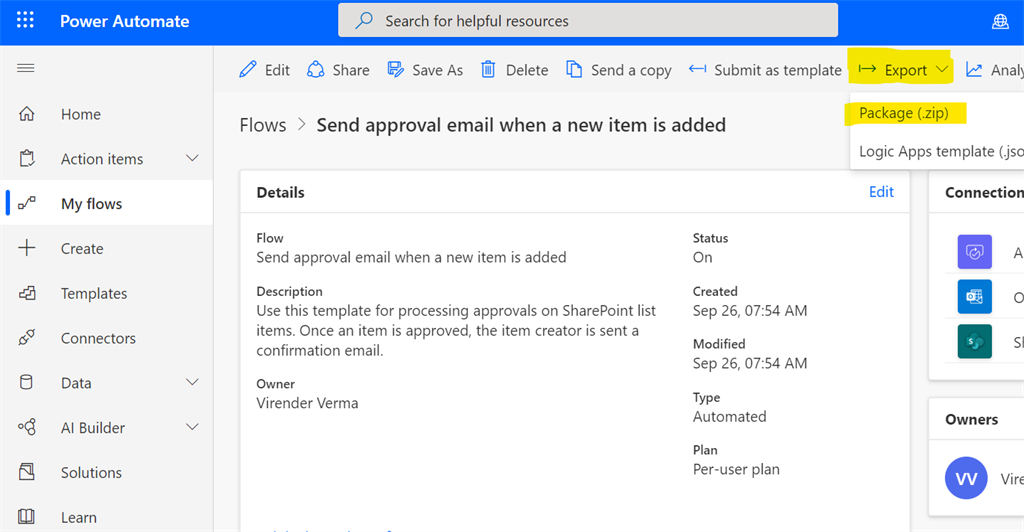Go to Flows breadcrumb link
Image resolution: width=1024 pixels, height=532 pixels.
click(x=263, y=125)
